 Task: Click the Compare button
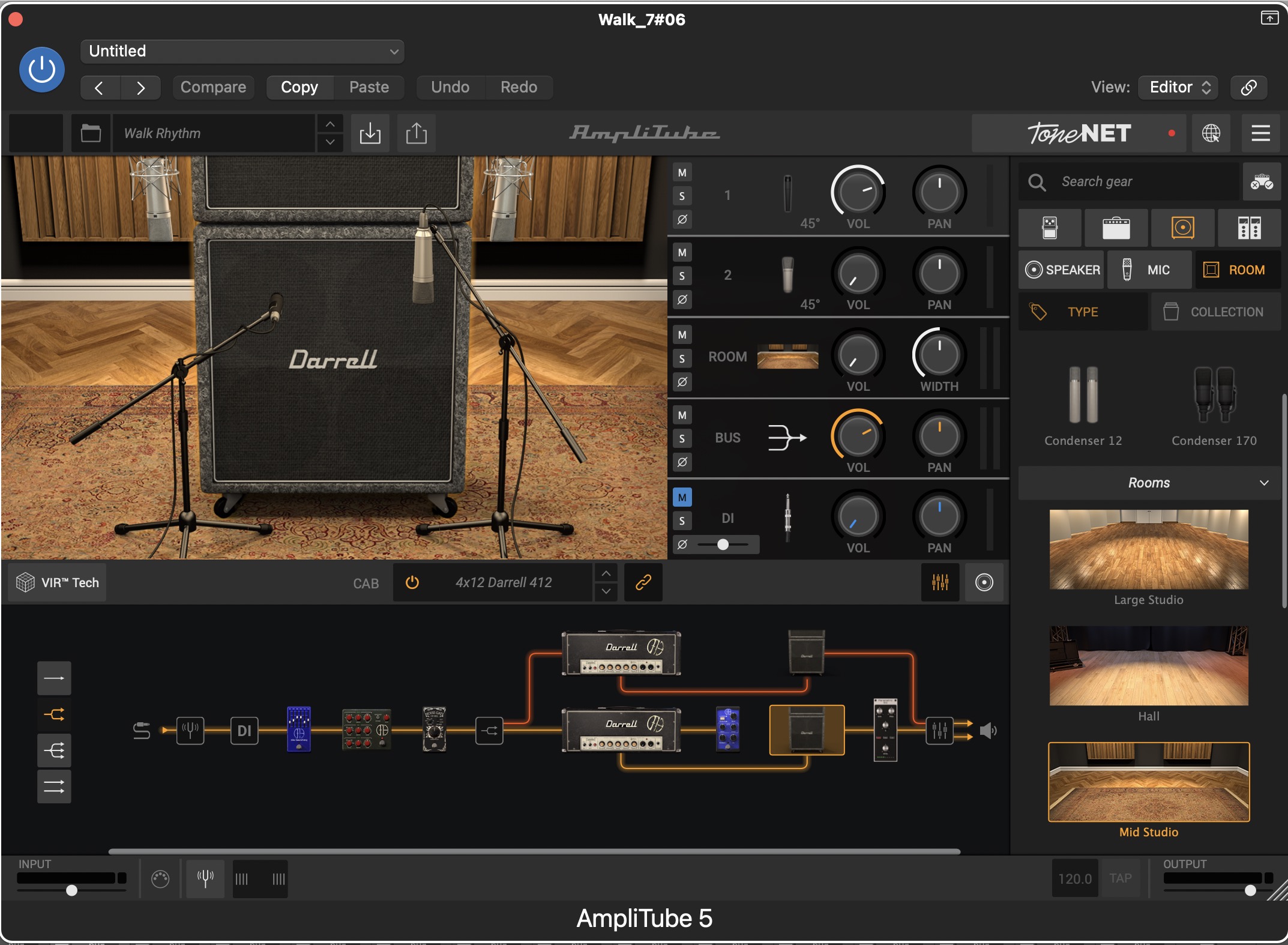point(213,88)
